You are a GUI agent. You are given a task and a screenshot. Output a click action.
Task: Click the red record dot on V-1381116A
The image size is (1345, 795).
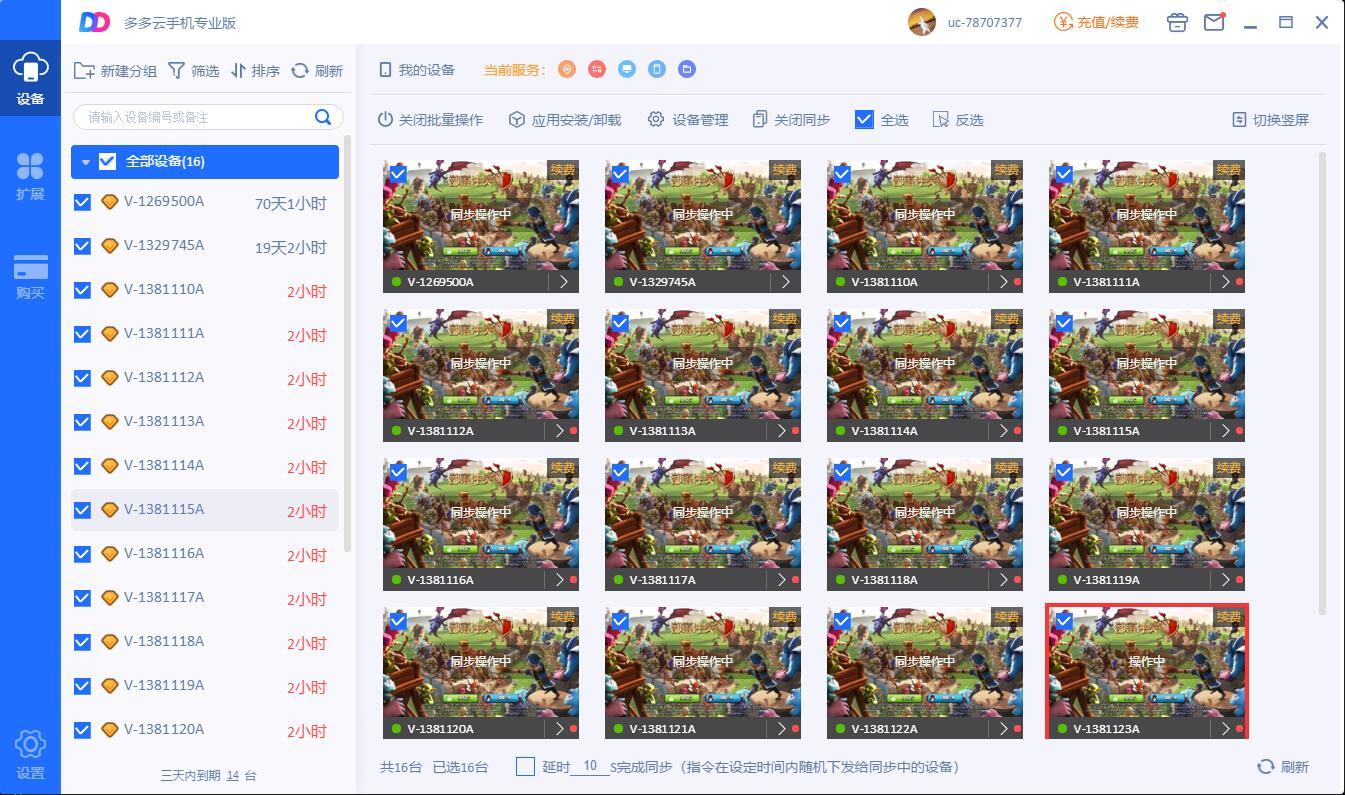574,580
